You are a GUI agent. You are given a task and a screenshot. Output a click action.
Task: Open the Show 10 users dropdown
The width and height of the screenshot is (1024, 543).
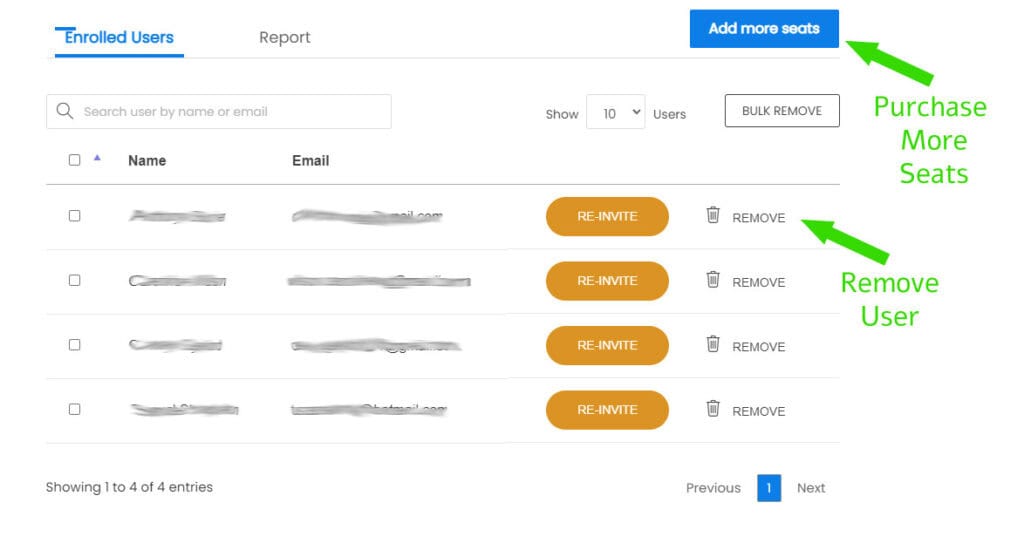click(x=615, y=112)
